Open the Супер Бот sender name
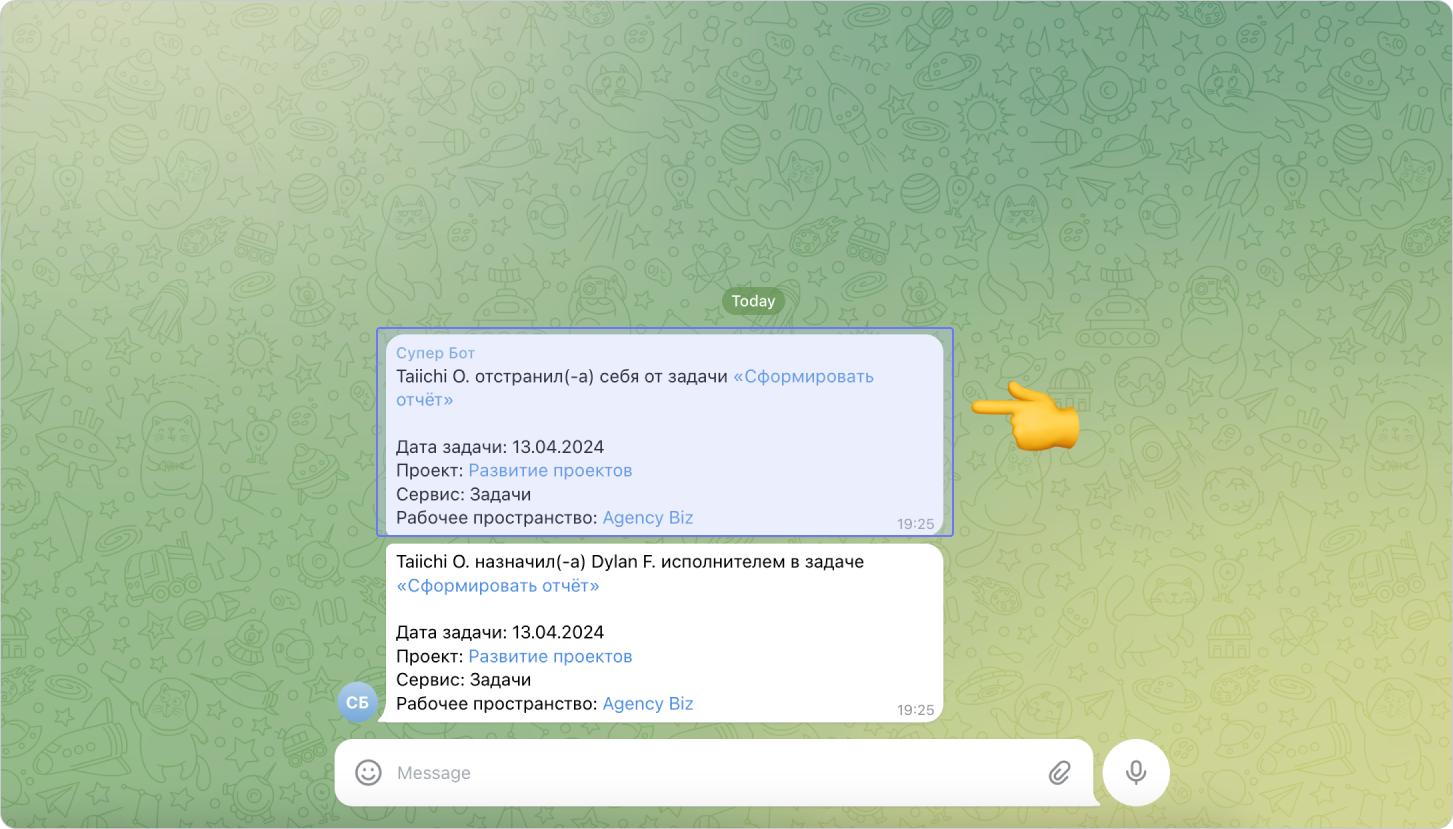 point(435,353)
